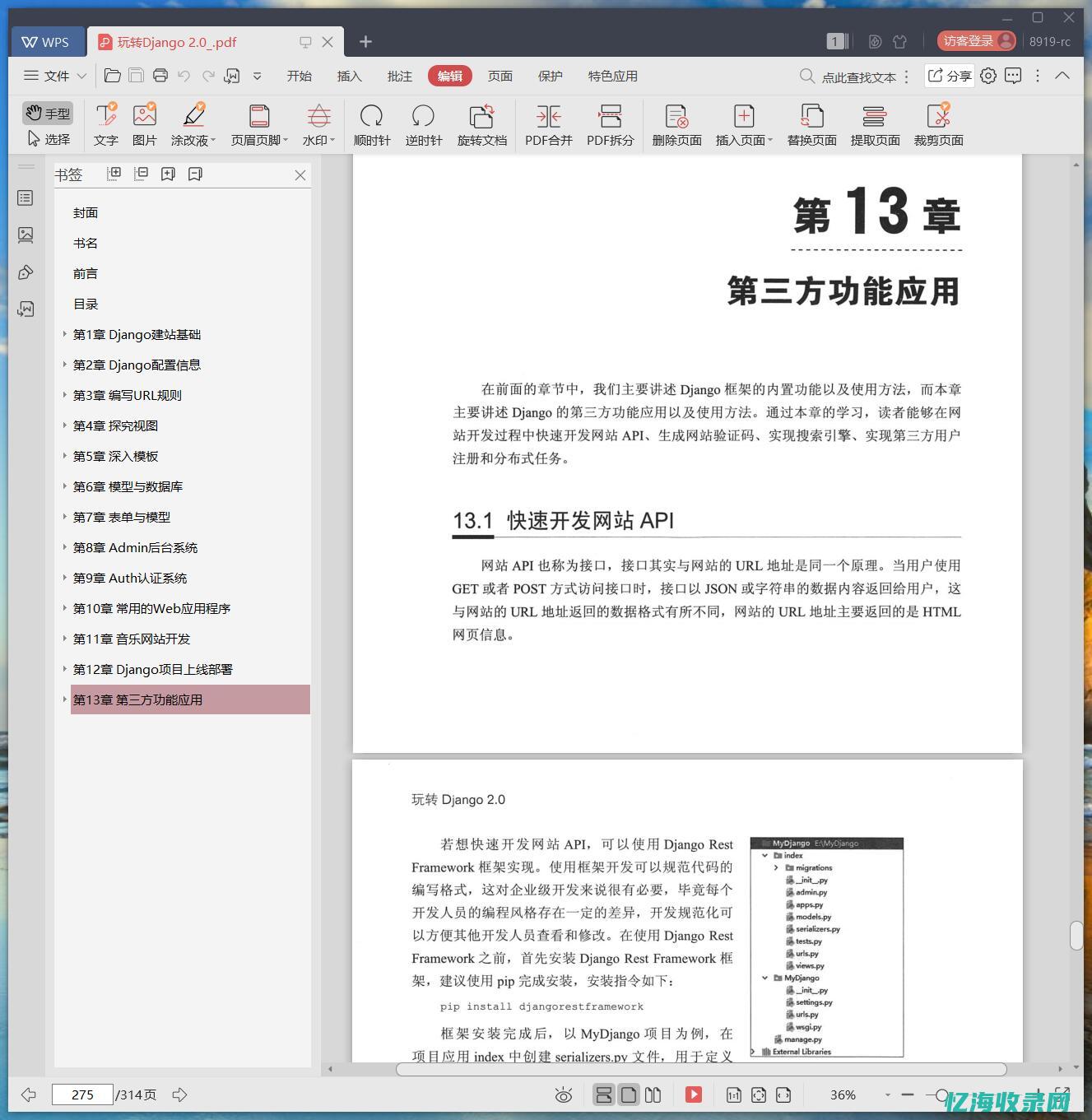Viewport: 1092px width, 1120px height.
Task: Click the delete page icon (删除页面)
Action: (x=676, y=116)
